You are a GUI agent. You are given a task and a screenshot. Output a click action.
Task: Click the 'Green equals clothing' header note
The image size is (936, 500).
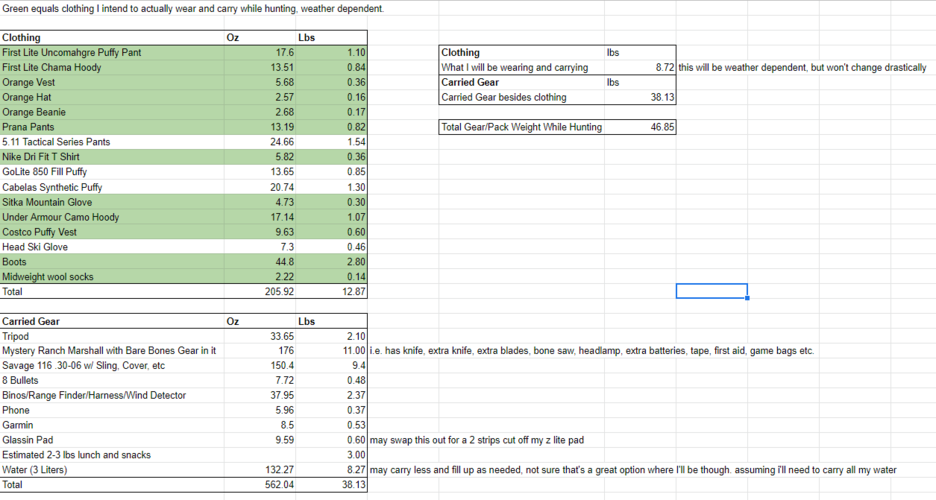193,9
